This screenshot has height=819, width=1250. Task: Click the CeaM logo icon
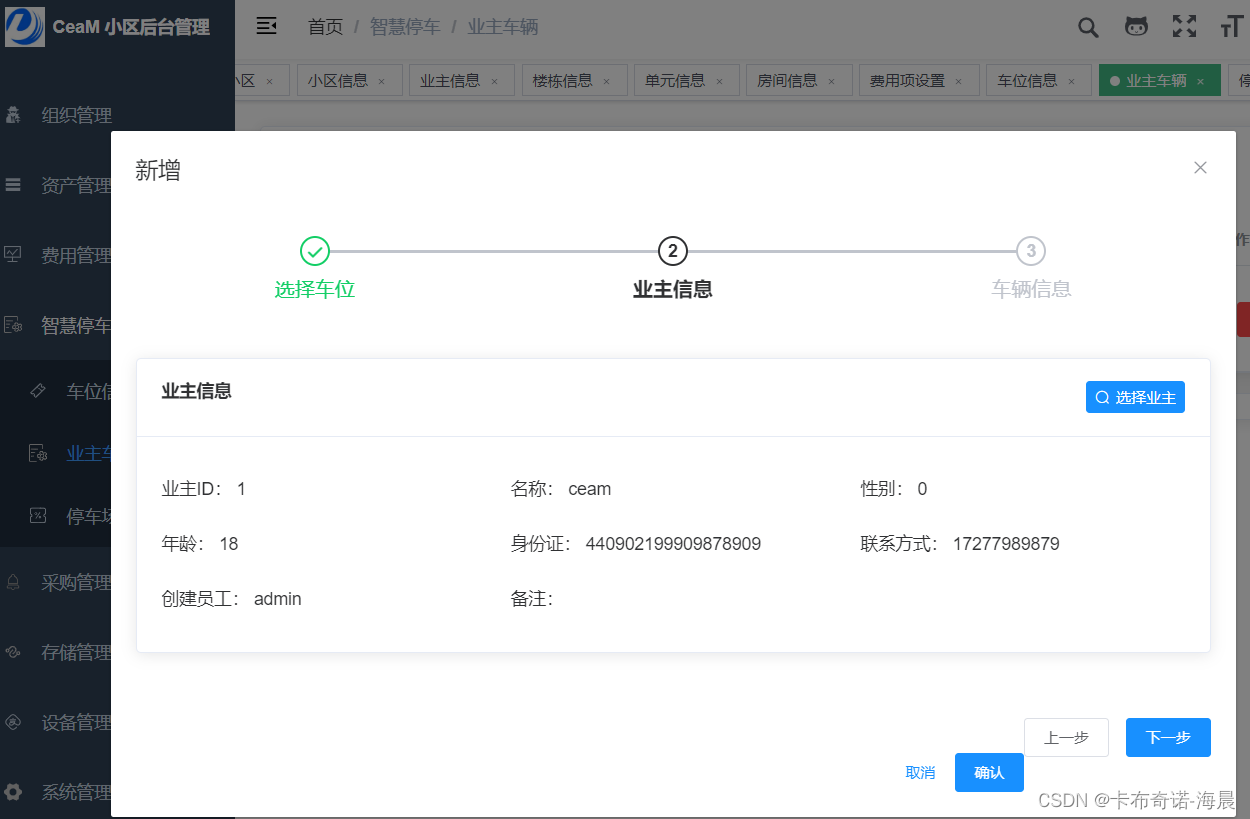pos(25,26)
